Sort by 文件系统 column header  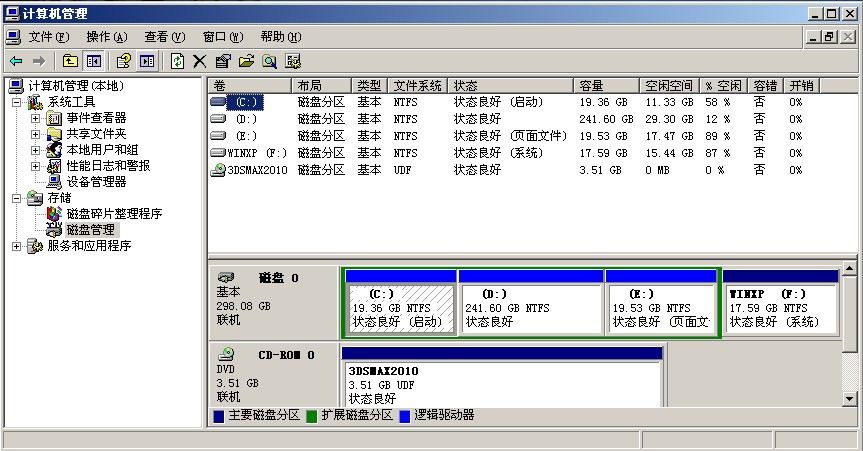pyautogui.click(x=418, y=86)
